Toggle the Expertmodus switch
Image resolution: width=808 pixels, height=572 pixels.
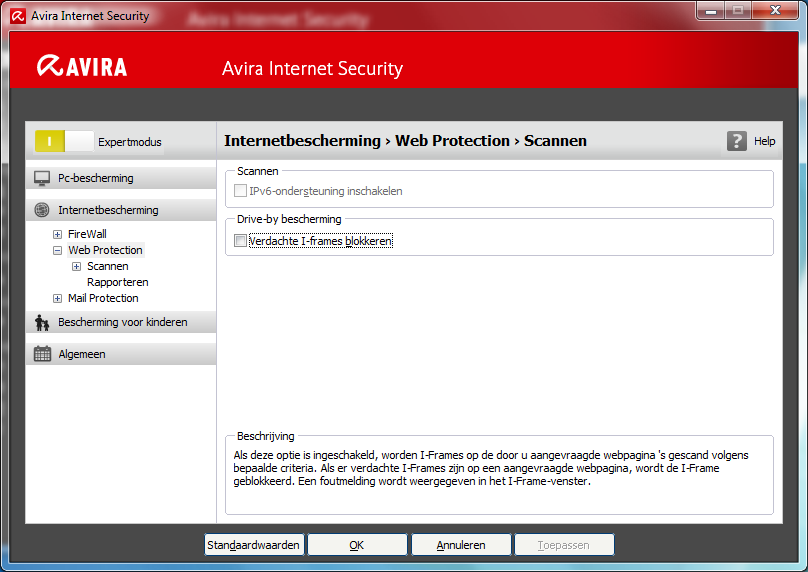coord(64,142)
